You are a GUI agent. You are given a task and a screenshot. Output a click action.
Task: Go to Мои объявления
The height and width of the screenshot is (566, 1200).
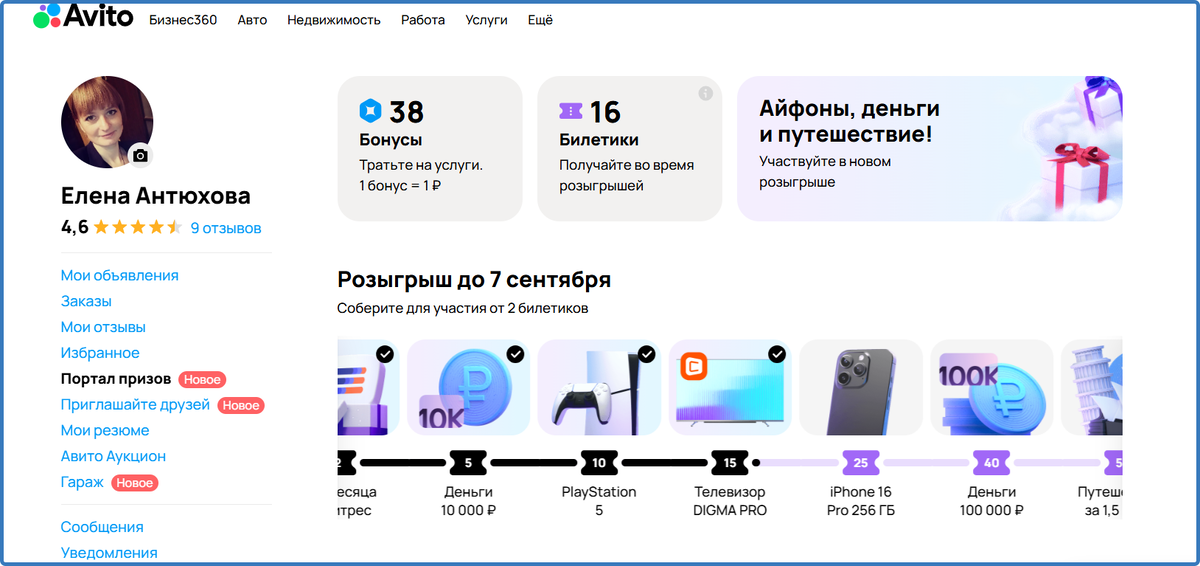click(x=120, y=275)
